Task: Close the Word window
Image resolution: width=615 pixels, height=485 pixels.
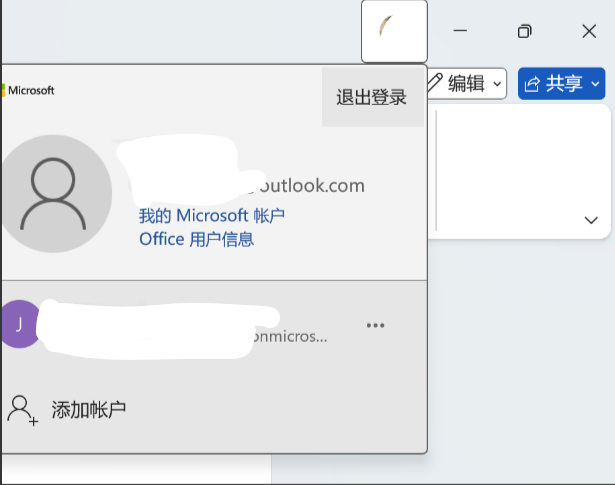Action: click(x=589, y=31)
